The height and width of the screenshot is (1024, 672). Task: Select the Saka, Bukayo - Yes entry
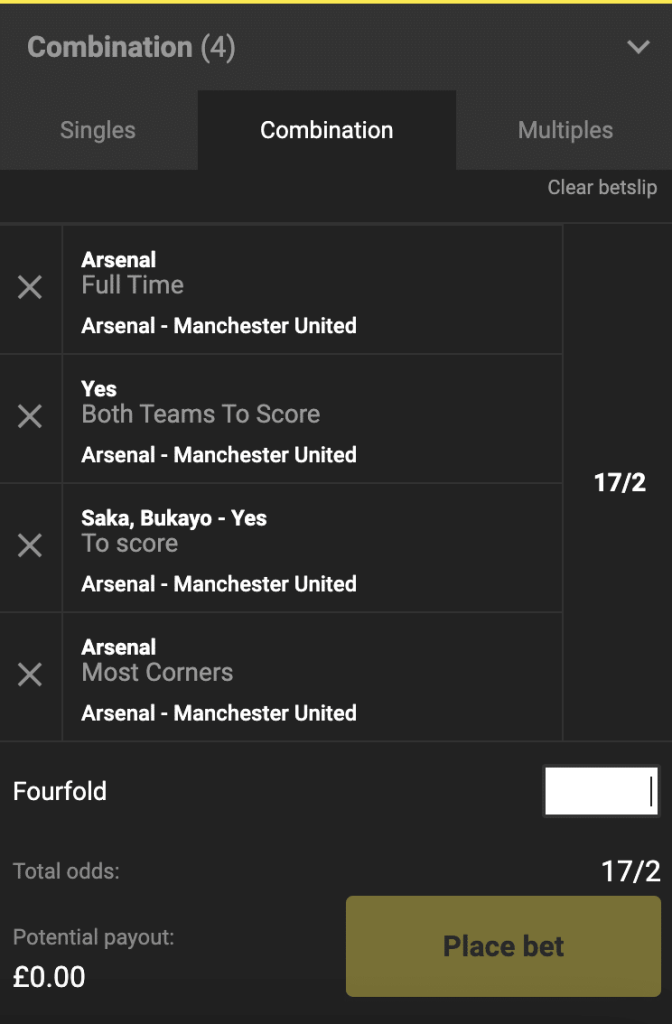(x=174, y=518)
